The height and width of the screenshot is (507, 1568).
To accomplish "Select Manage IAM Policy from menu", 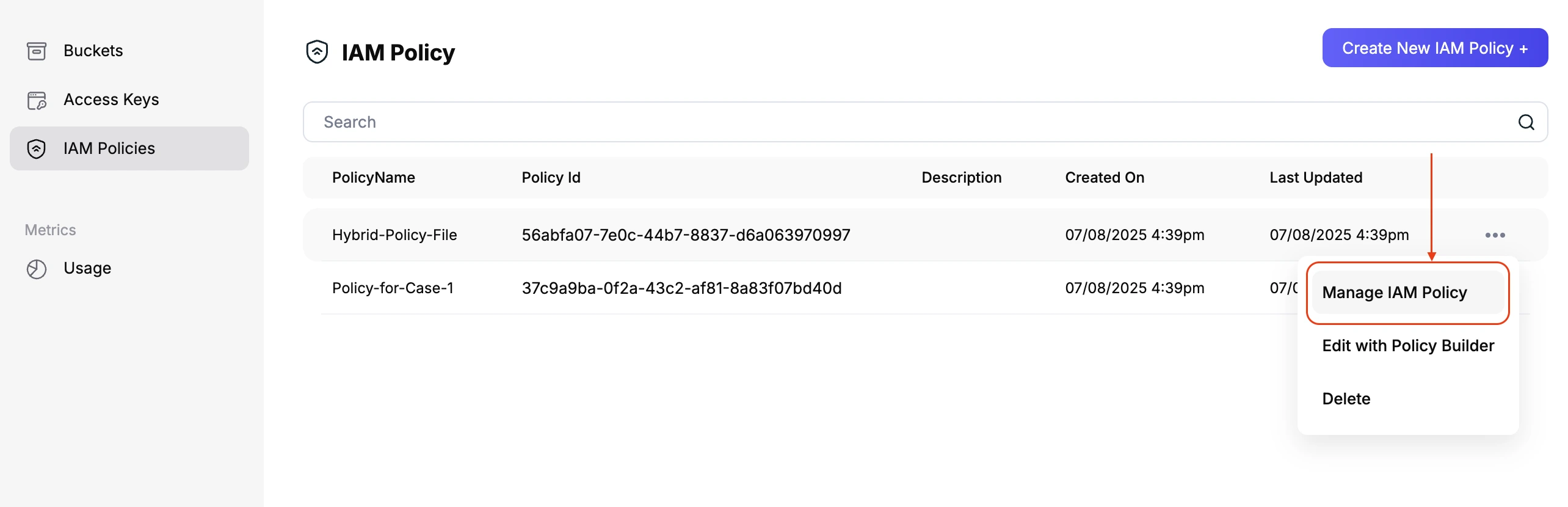I will 1395,293.
